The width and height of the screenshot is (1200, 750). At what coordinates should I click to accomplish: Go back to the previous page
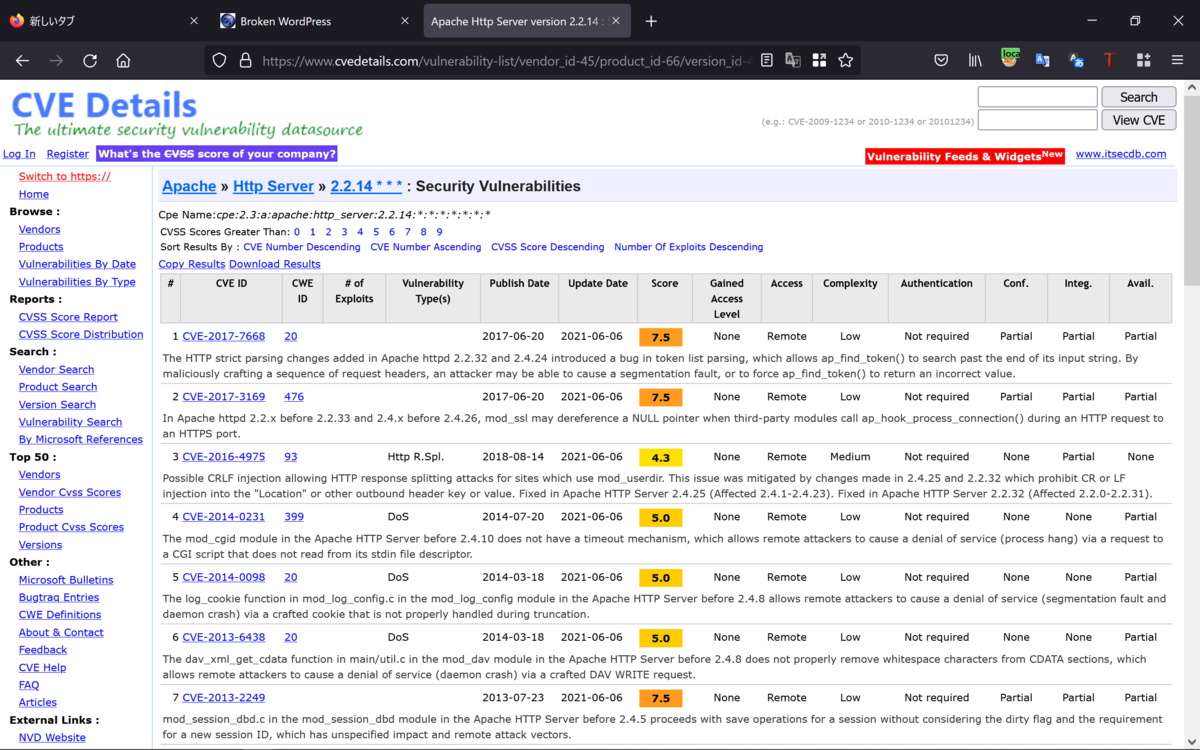(x=23, y=60)
